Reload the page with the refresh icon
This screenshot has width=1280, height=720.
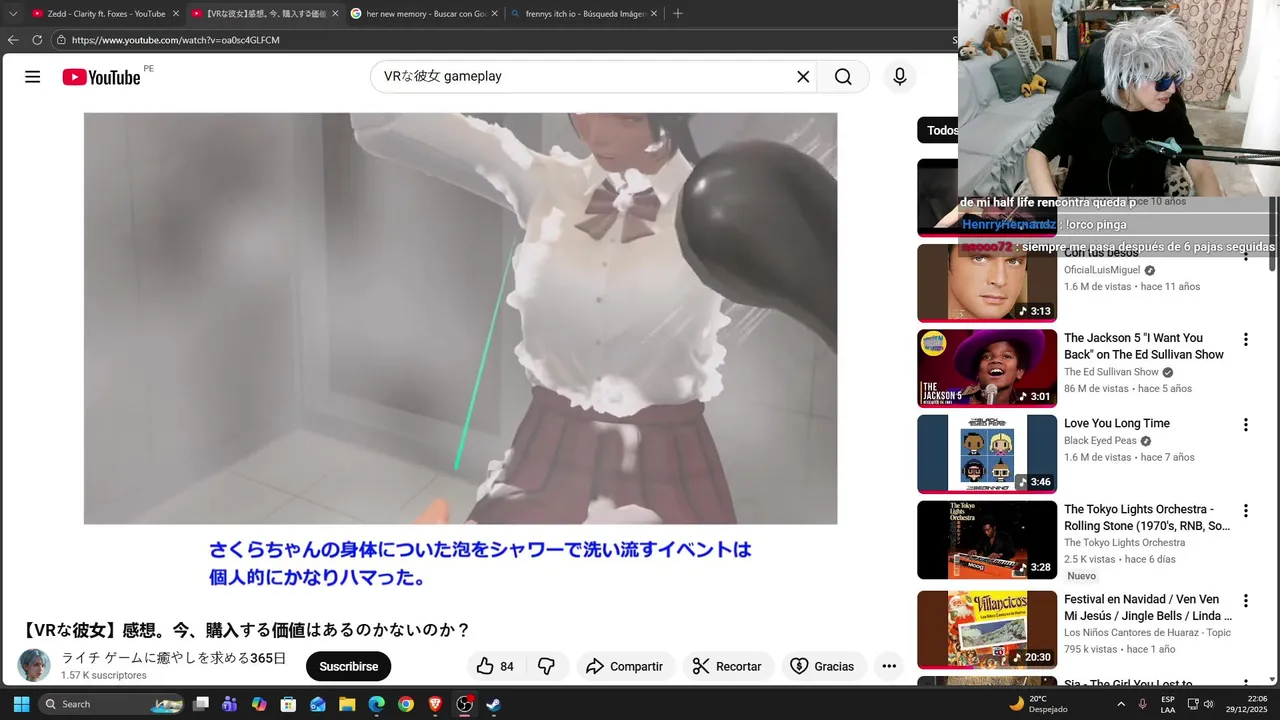click(x=37, y=40)
